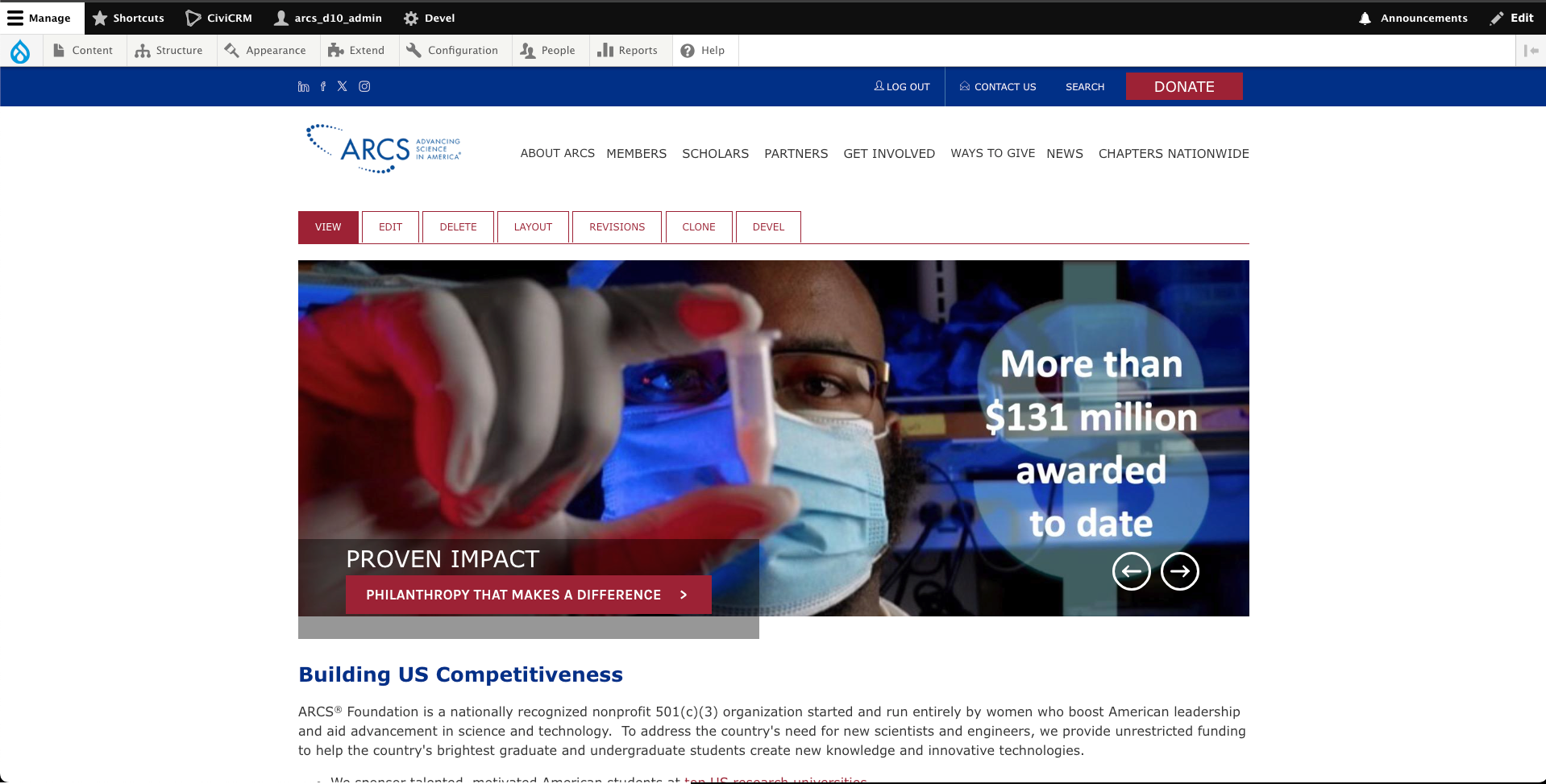Click the toolbar orientation toggle icon
This screenshot has height=784, width=1546.
click(1530, 51)
